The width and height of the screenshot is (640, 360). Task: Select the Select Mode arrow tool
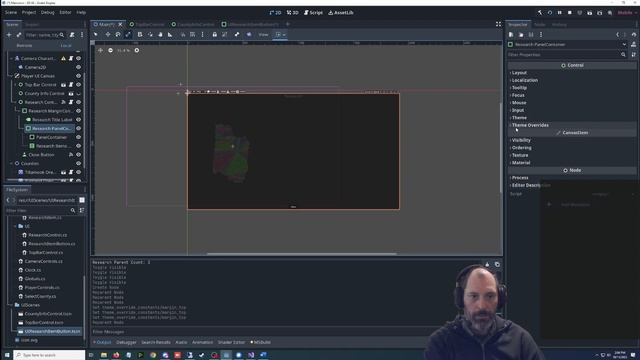coord(96,35)
